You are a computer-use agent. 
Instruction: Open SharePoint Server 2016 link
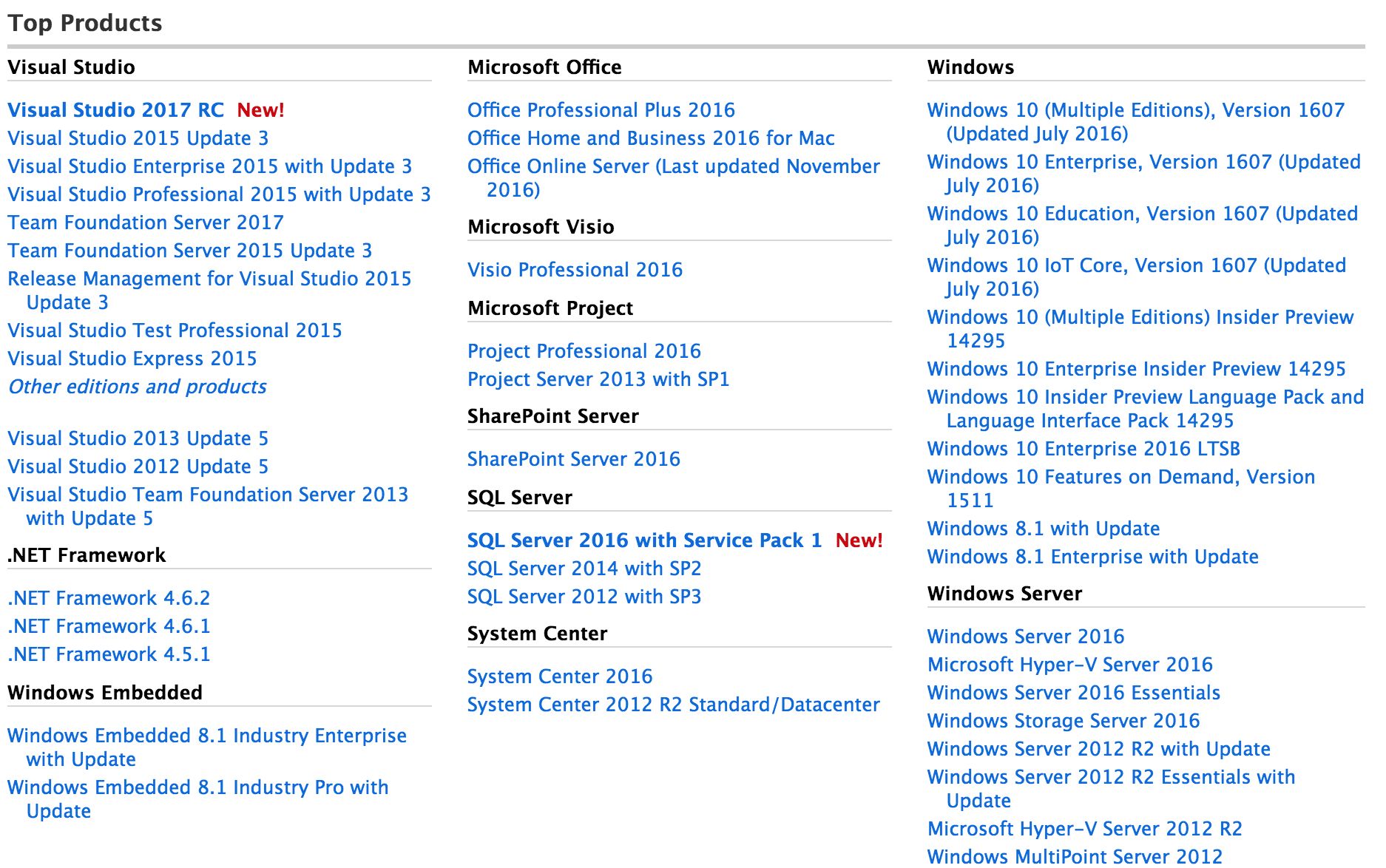pyautogui.click(x=573, y=459)
